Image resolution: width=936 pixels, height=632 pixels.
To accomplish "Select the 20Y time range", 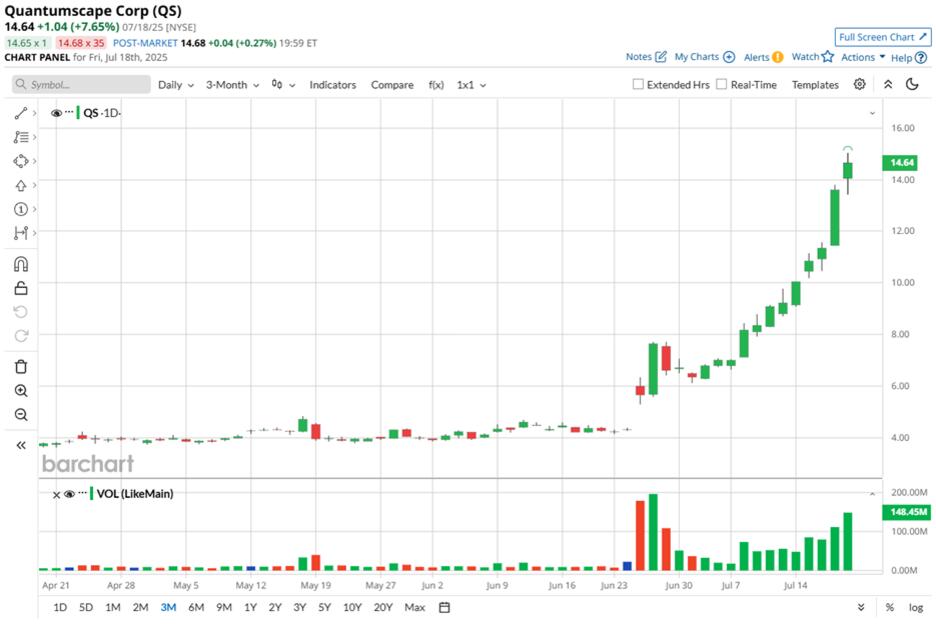I will coord(383,608).
